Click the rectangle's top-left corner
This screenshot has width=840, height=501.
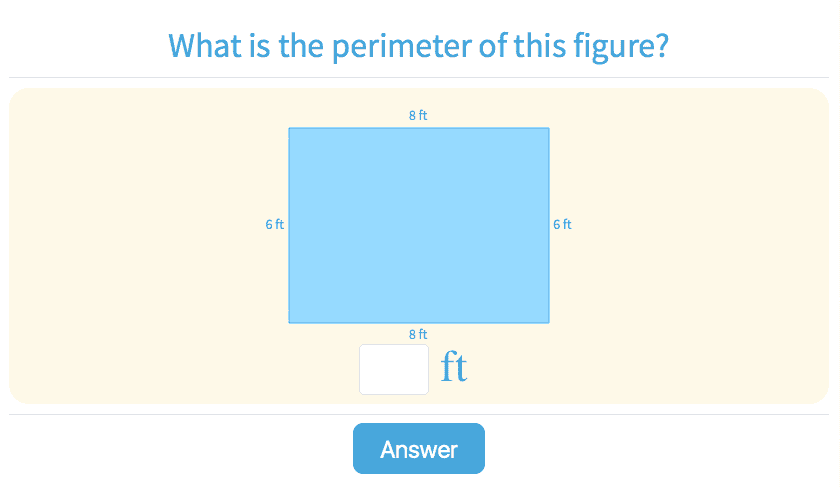[x=290, y=128]
